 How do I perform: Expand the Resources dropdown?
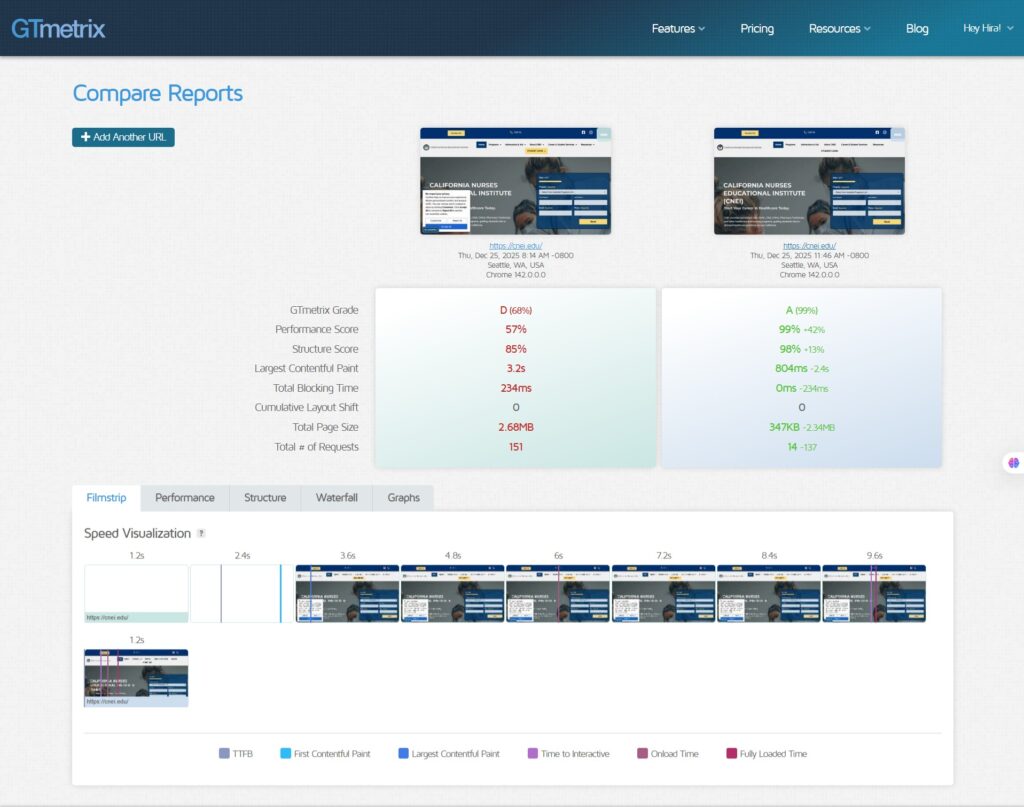click(x=839, y=29)
